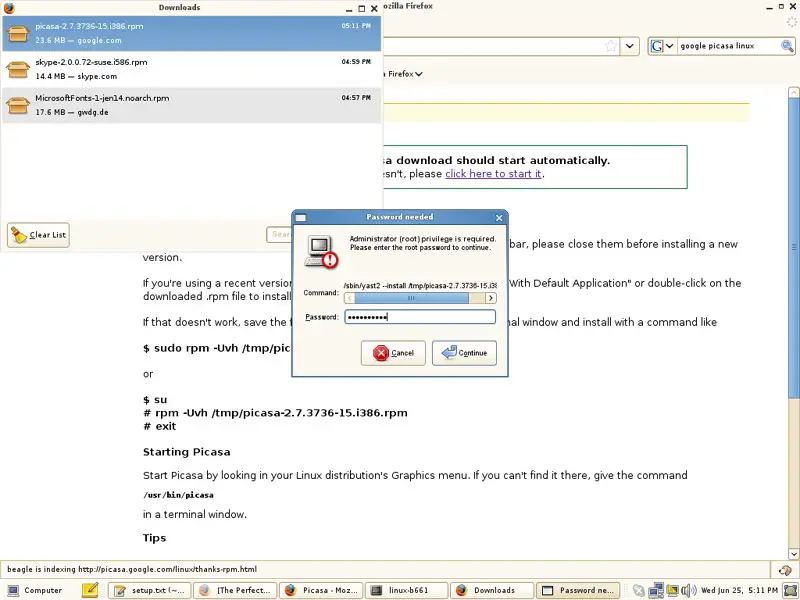Click the Command scrollbar right arrow
The height and width of the screenshot is (600, 800).
coord(491,298)
